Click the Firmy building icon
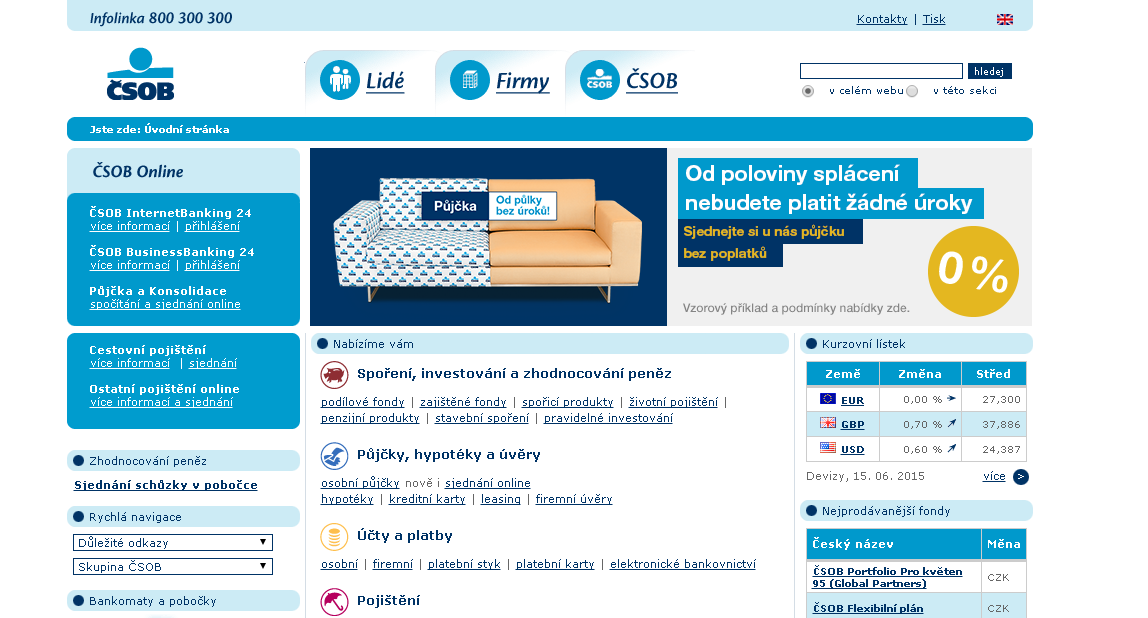 click(470, 80)
